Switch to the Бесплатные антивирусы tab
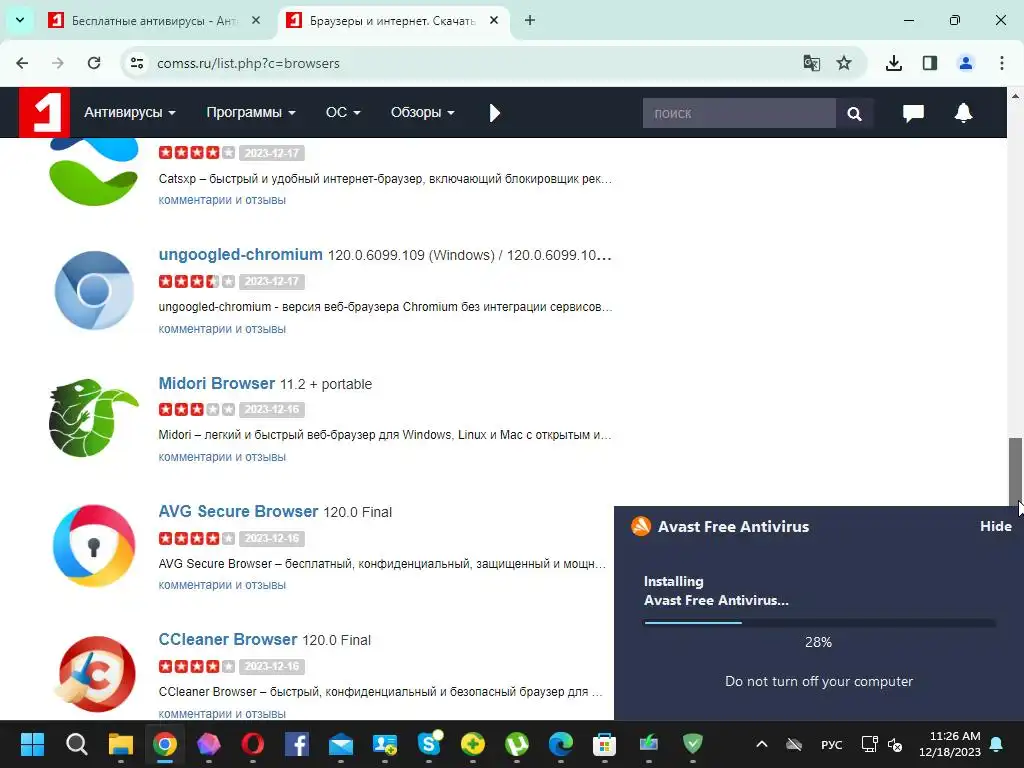Image resolution: width=1024 pixels, height=768 pixels. pos(153,21)
